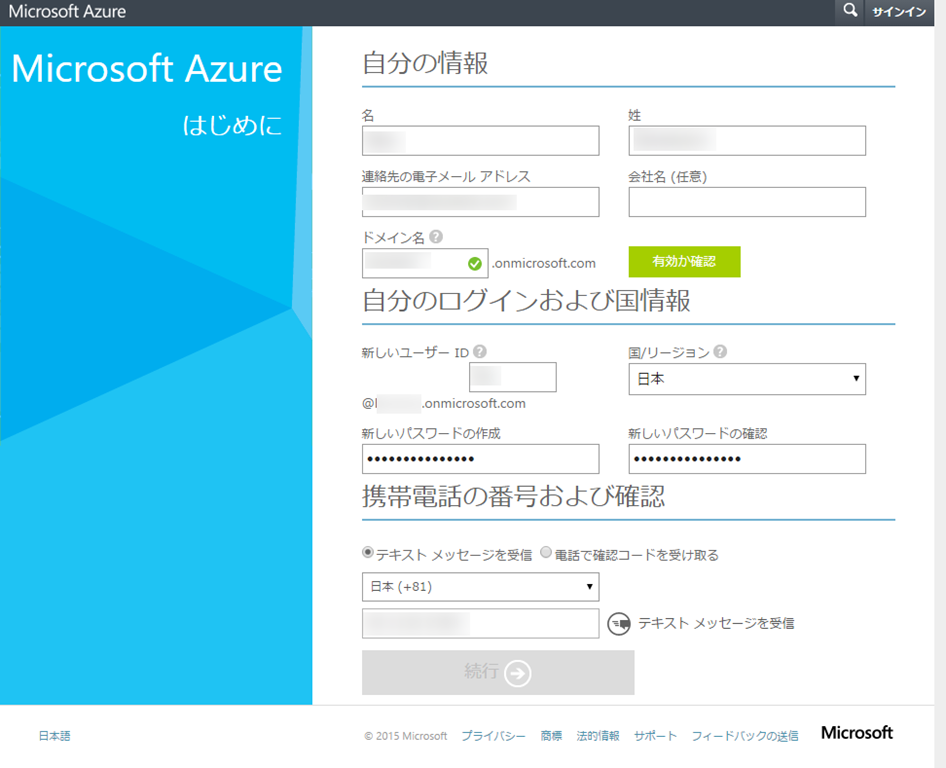Screen dimensions: 946x768
Task: Click the はじめに text in left panel
Action: 232,125
